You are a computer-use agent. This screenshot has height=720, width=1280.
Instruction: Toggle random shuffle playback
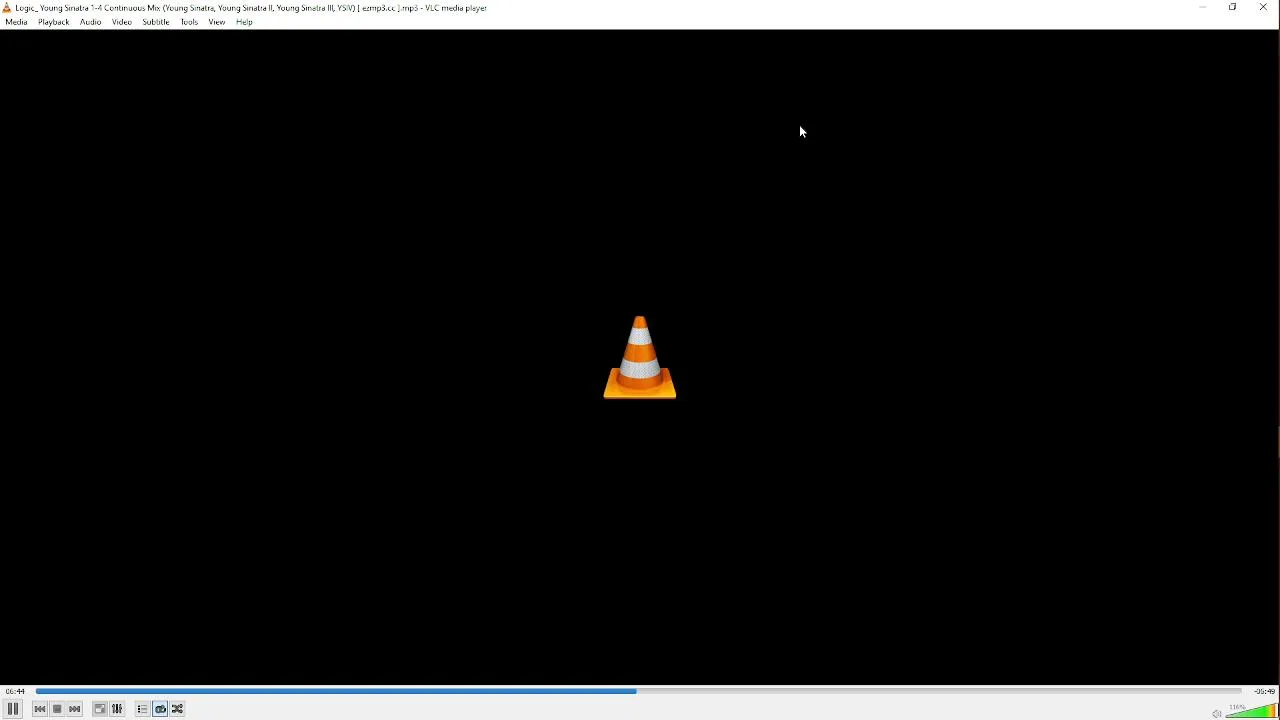pos(179,710)
